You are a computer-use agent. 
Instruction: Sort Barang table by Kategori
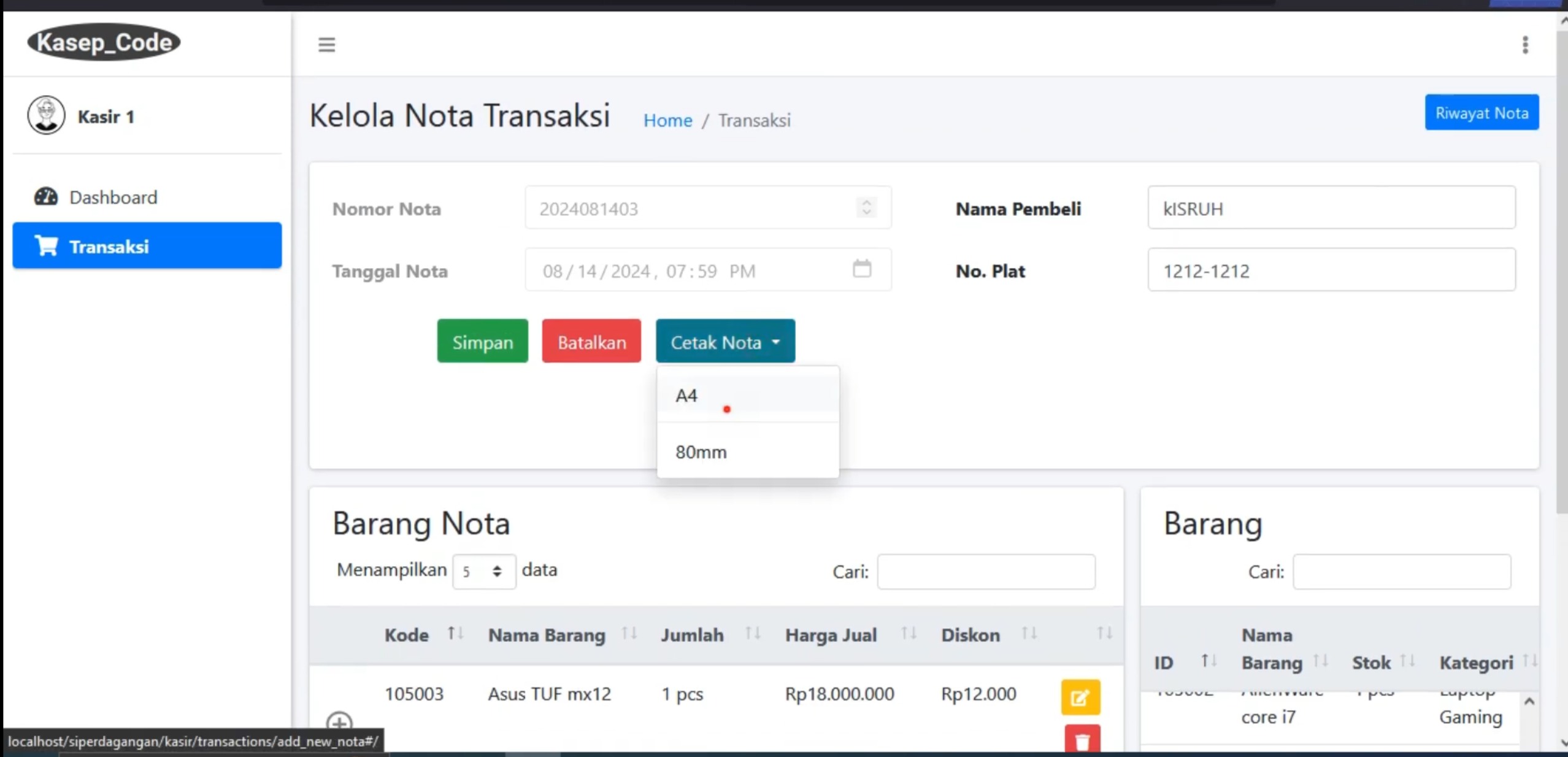tap(1530, 661)
